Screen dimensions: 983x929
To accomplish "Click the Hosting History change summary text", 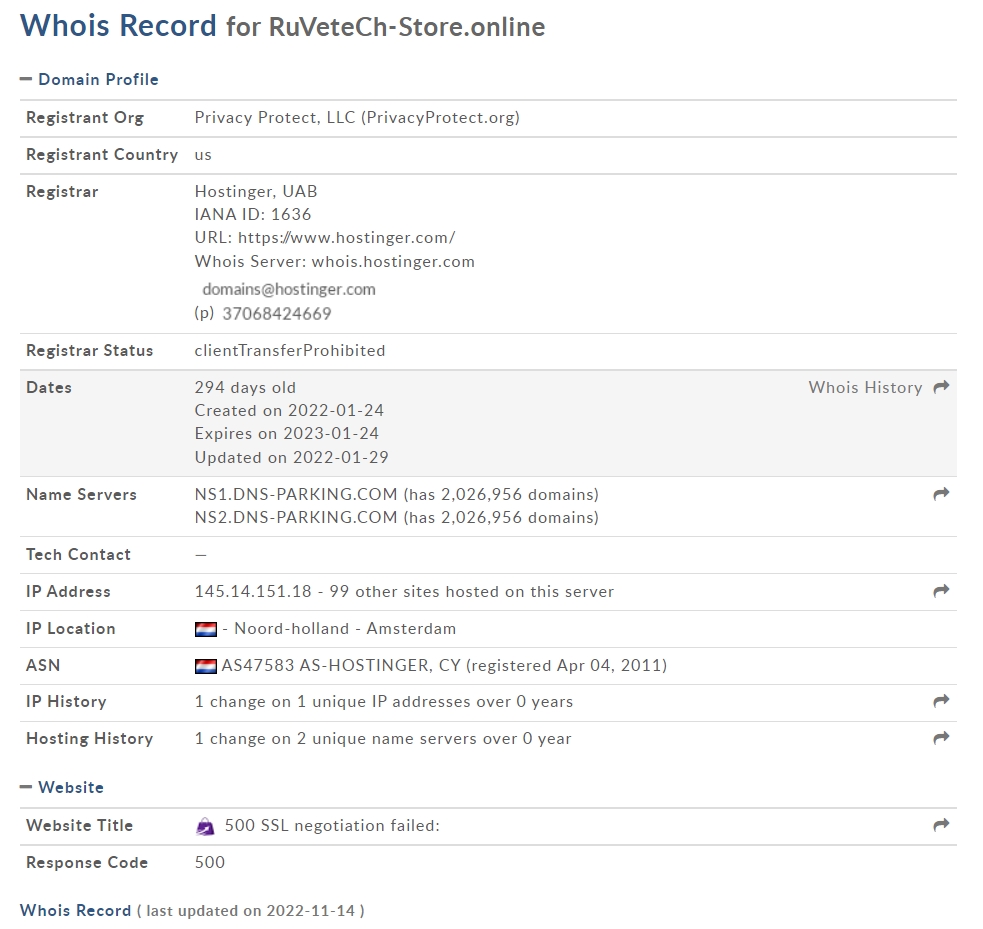I will (383, 738).
